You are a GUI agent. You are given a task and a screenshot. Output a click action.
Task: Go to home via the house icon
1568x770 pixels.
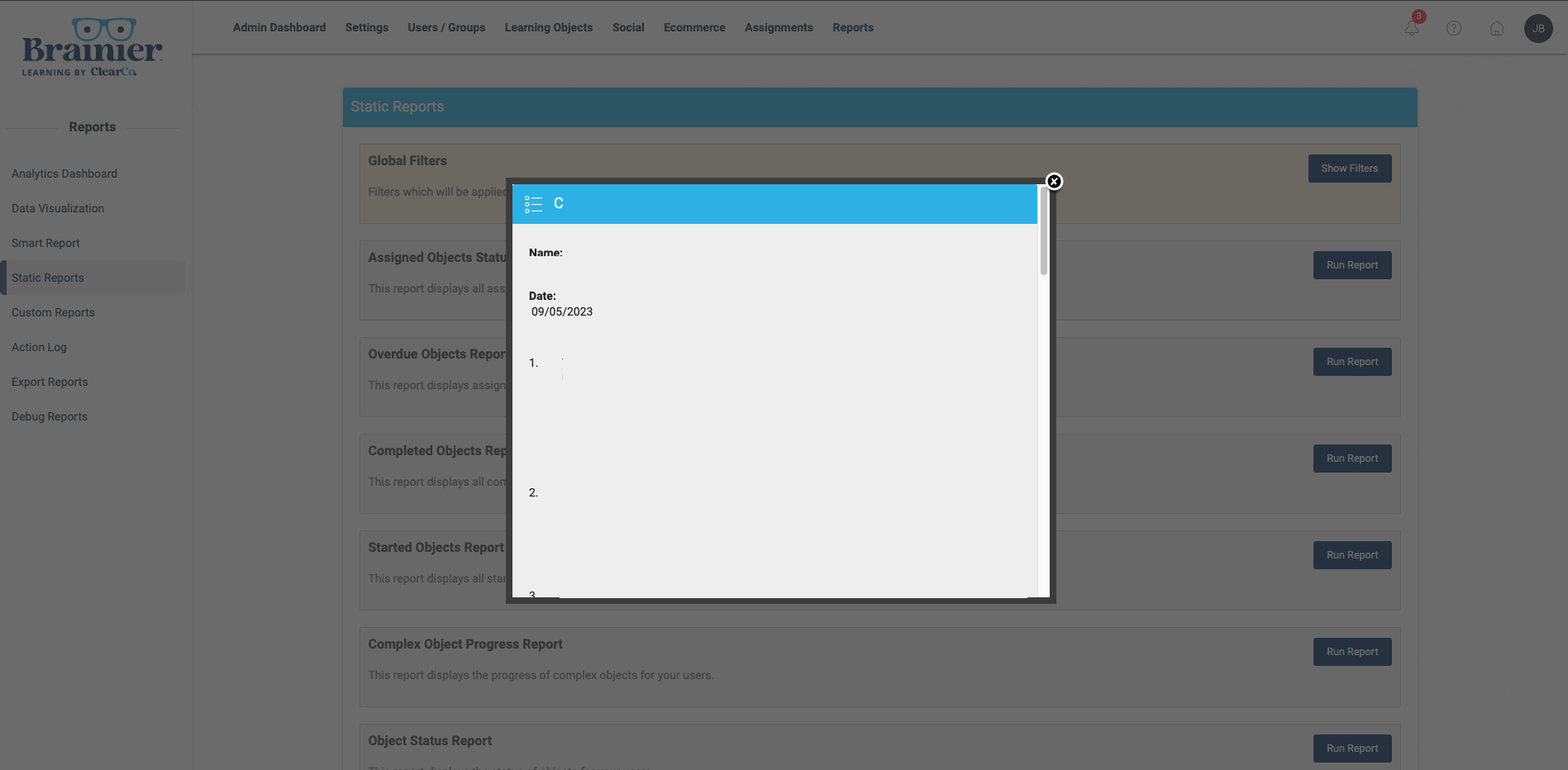1497,28
